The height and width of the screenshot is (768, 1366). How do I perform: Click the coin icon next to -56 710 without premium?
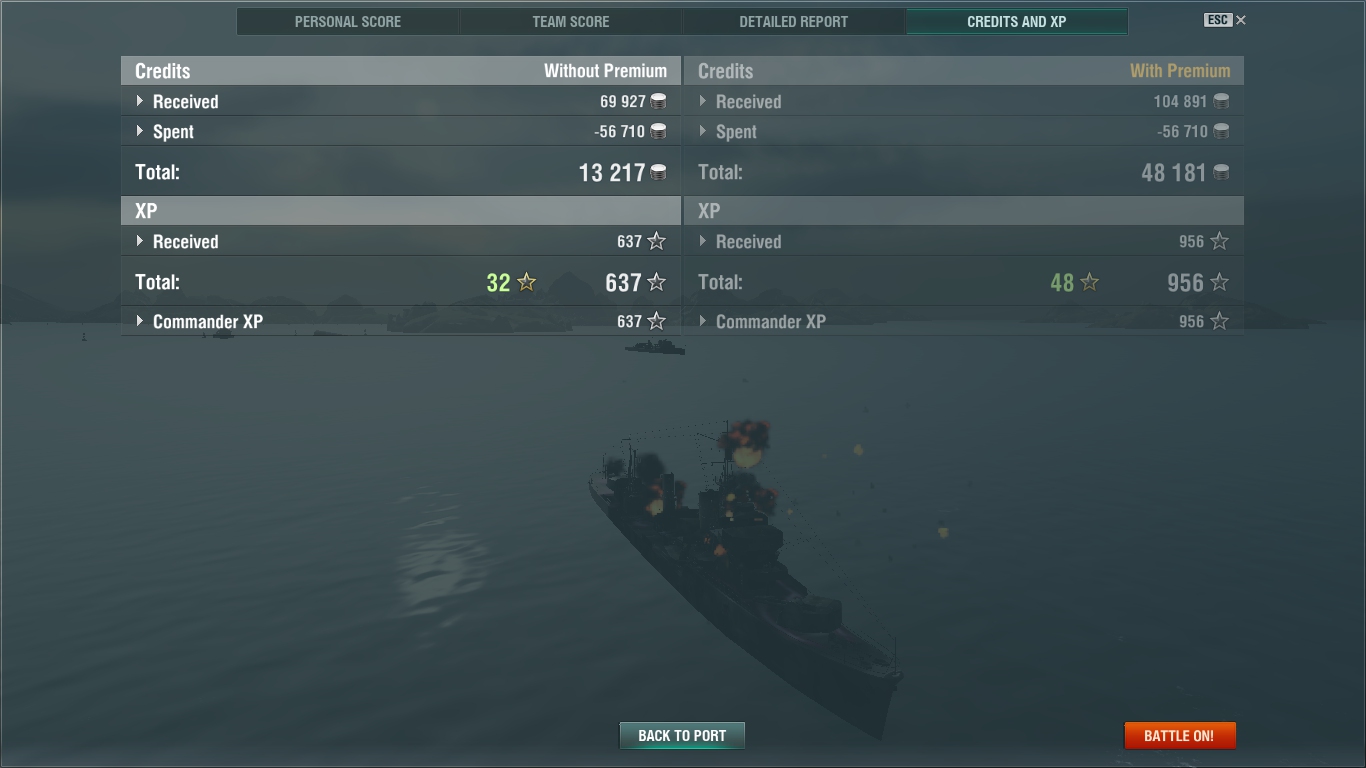[x=658, y=131]
